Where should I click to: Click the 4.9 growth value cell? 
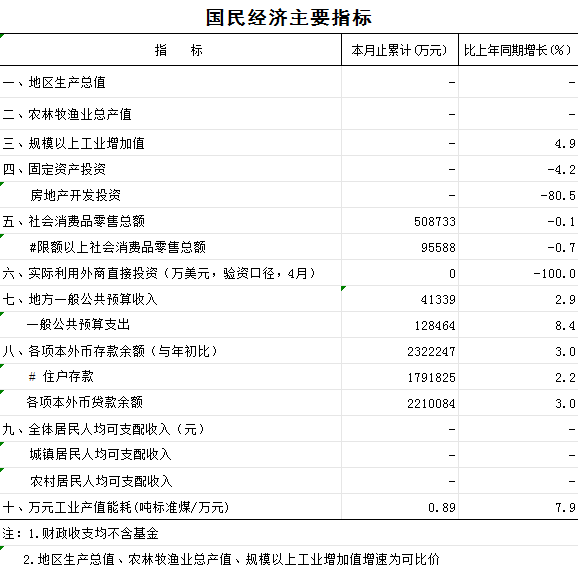pos(518,143)
